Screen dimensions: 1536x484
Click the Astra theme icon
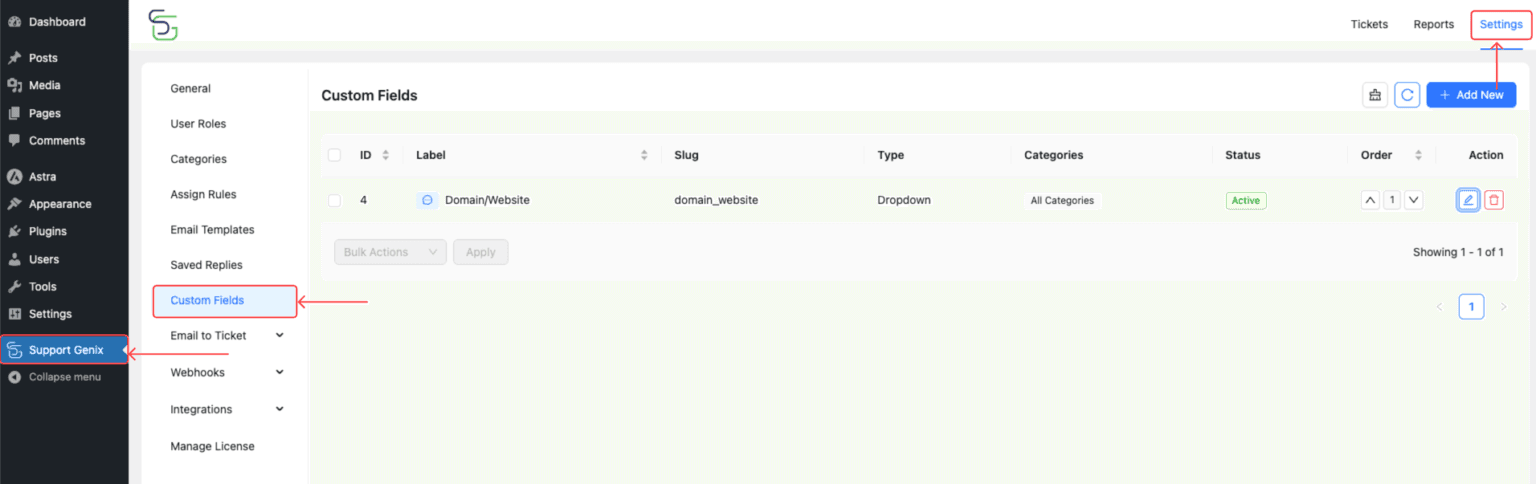(x=15, y=177)
